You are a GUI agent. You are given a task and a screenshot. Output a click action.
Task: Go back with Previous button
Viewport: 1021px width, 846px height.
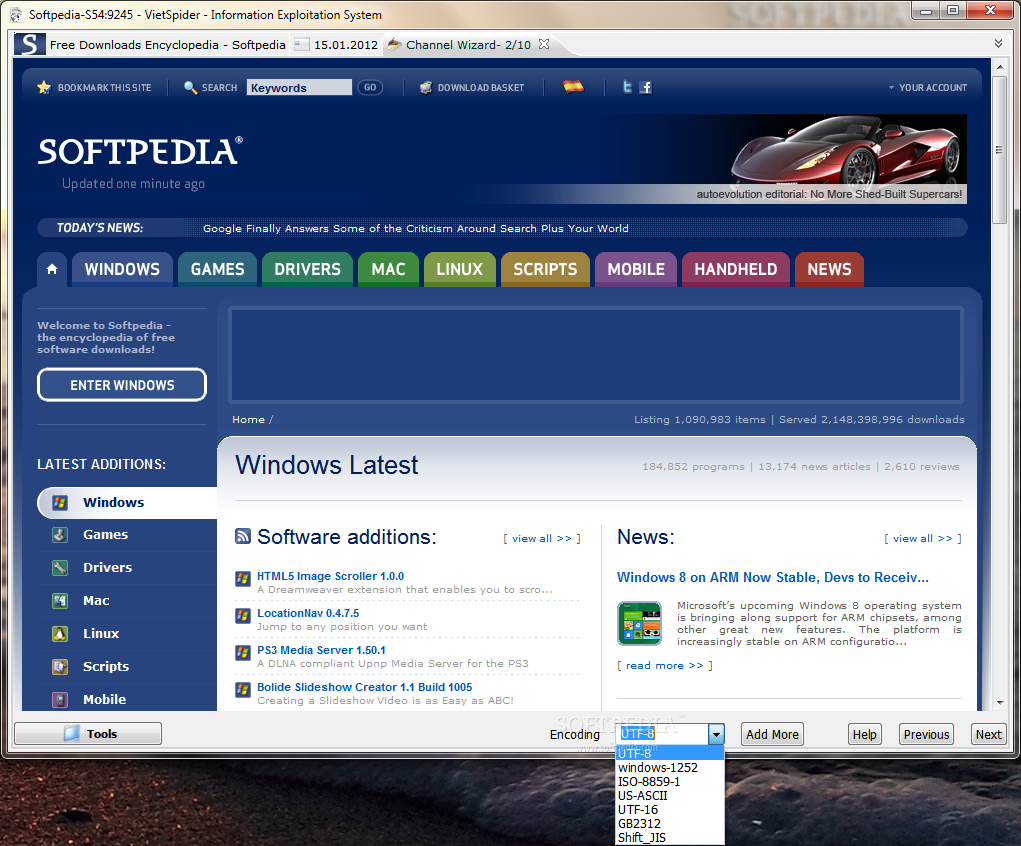tap(926, 734)
